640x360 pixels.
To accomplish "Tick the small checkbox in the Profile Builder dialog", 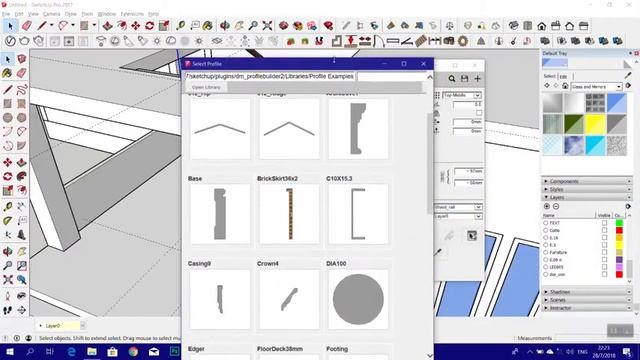I will coord(479,113).
